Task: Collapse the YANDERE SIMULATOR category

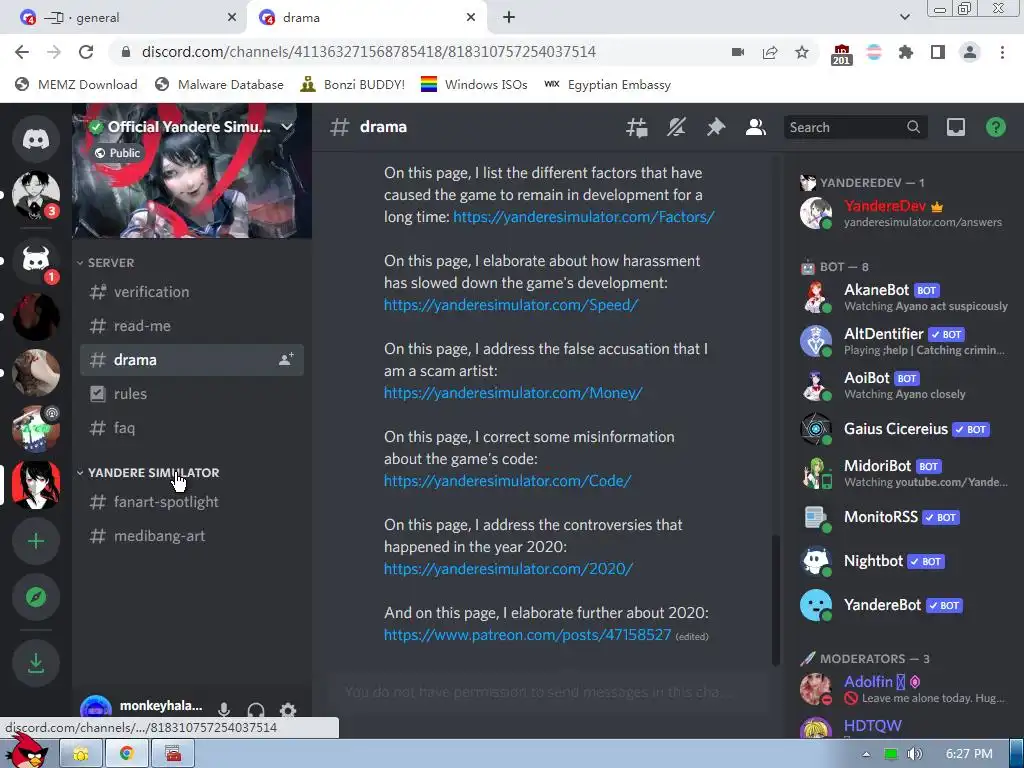Action: click(x=148, y=473)
